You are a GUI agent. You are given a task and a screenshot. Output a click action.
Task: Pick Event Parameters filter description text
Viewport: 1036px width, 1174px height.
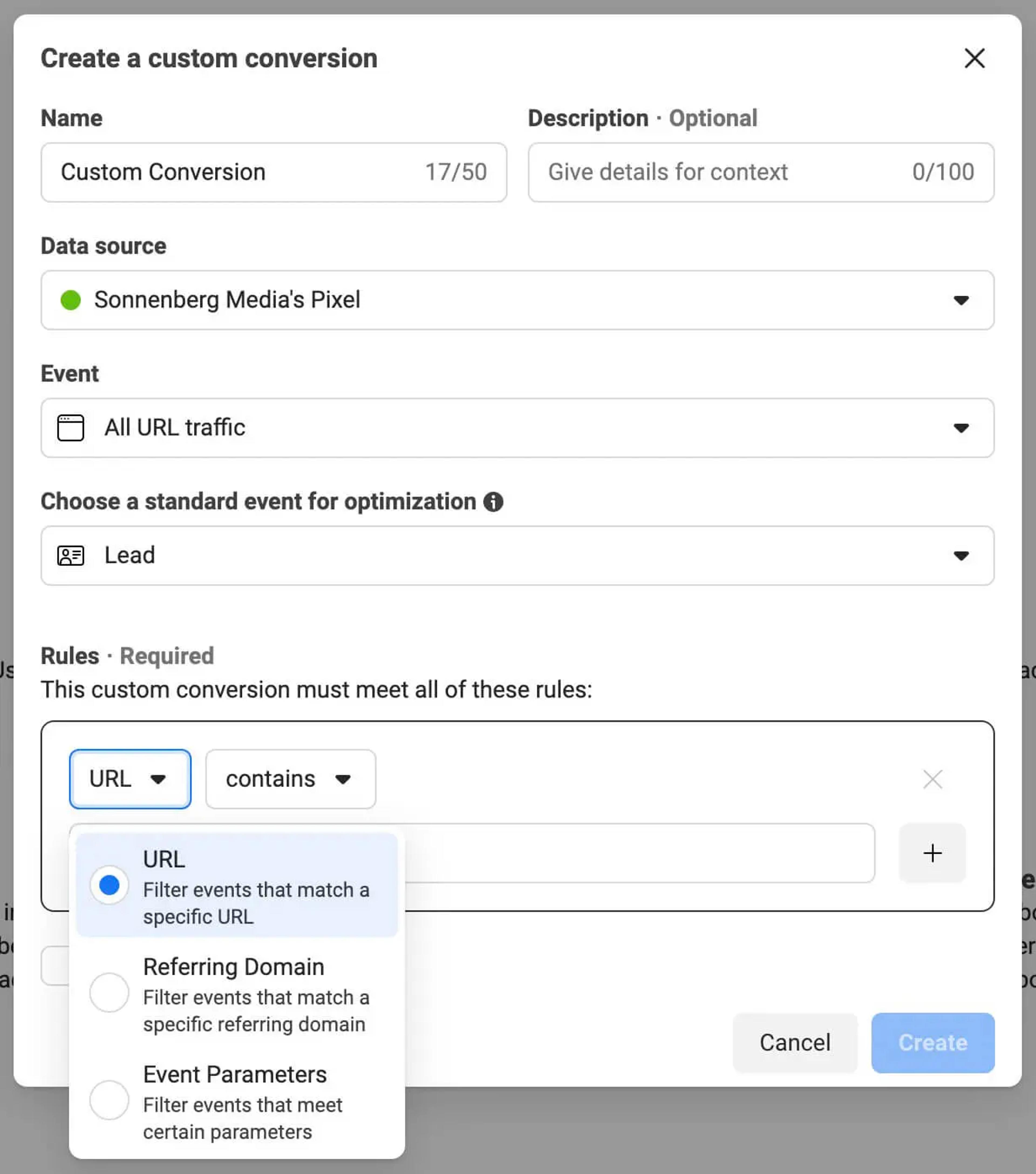pos(242,1118)
